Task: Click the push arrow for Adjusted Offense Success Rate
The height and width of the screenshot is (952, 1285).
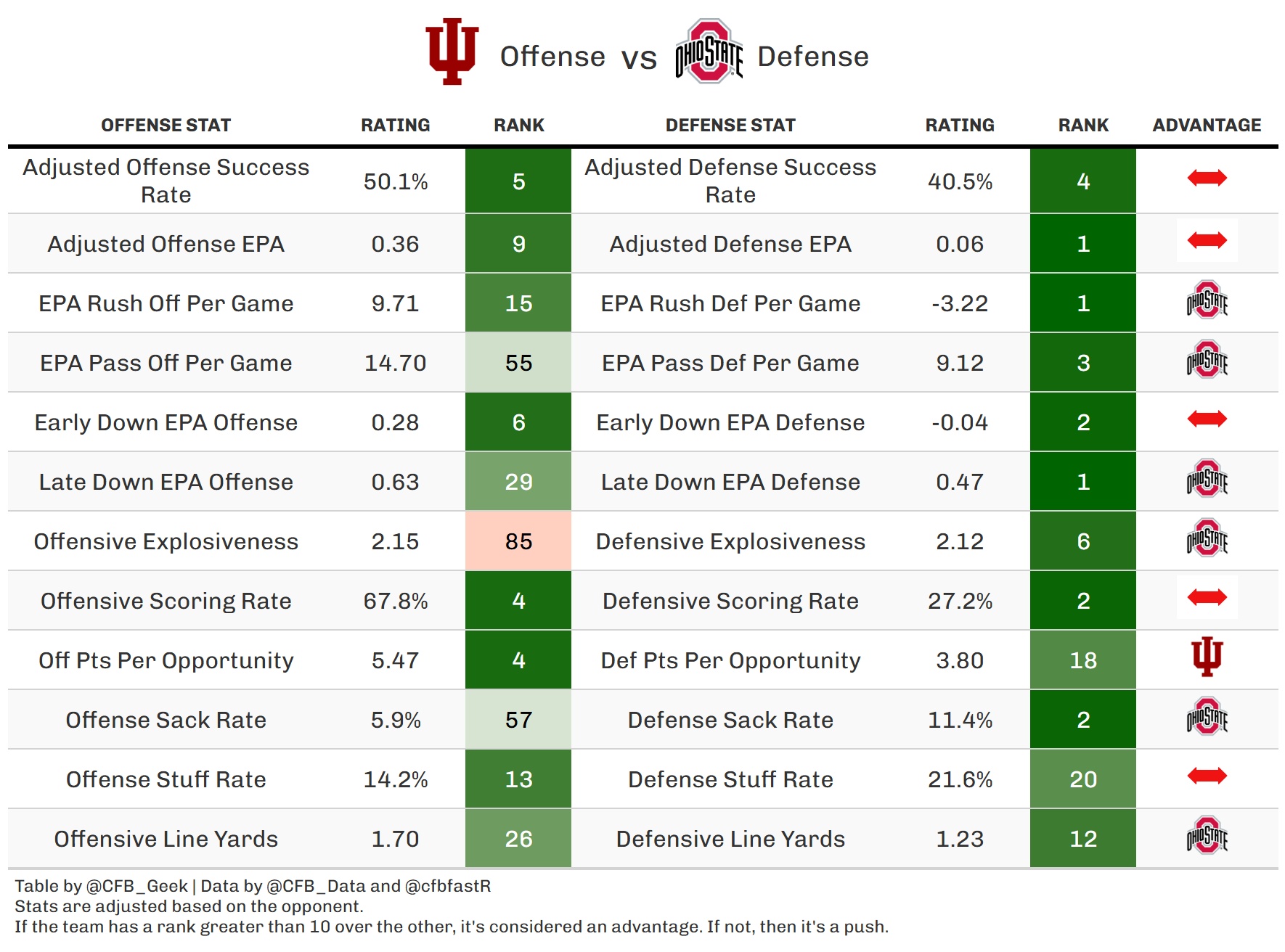Action: [x=1207, y=178]
